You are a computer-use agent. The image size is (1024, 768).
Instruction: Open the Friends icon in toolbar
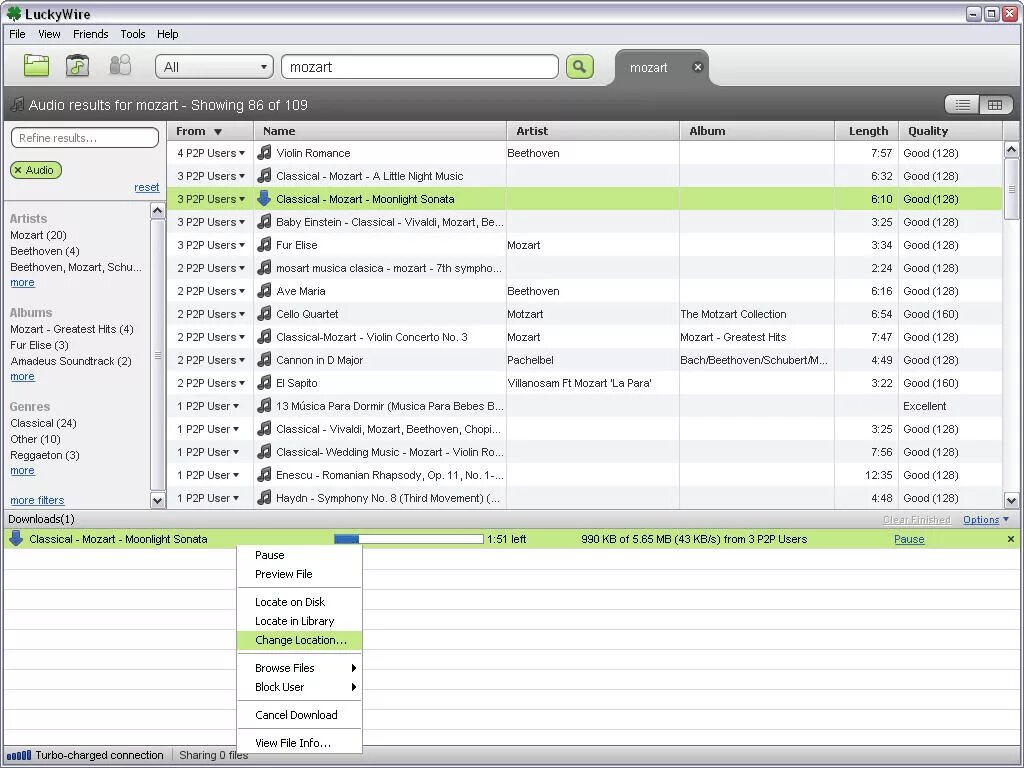[120, 65]
